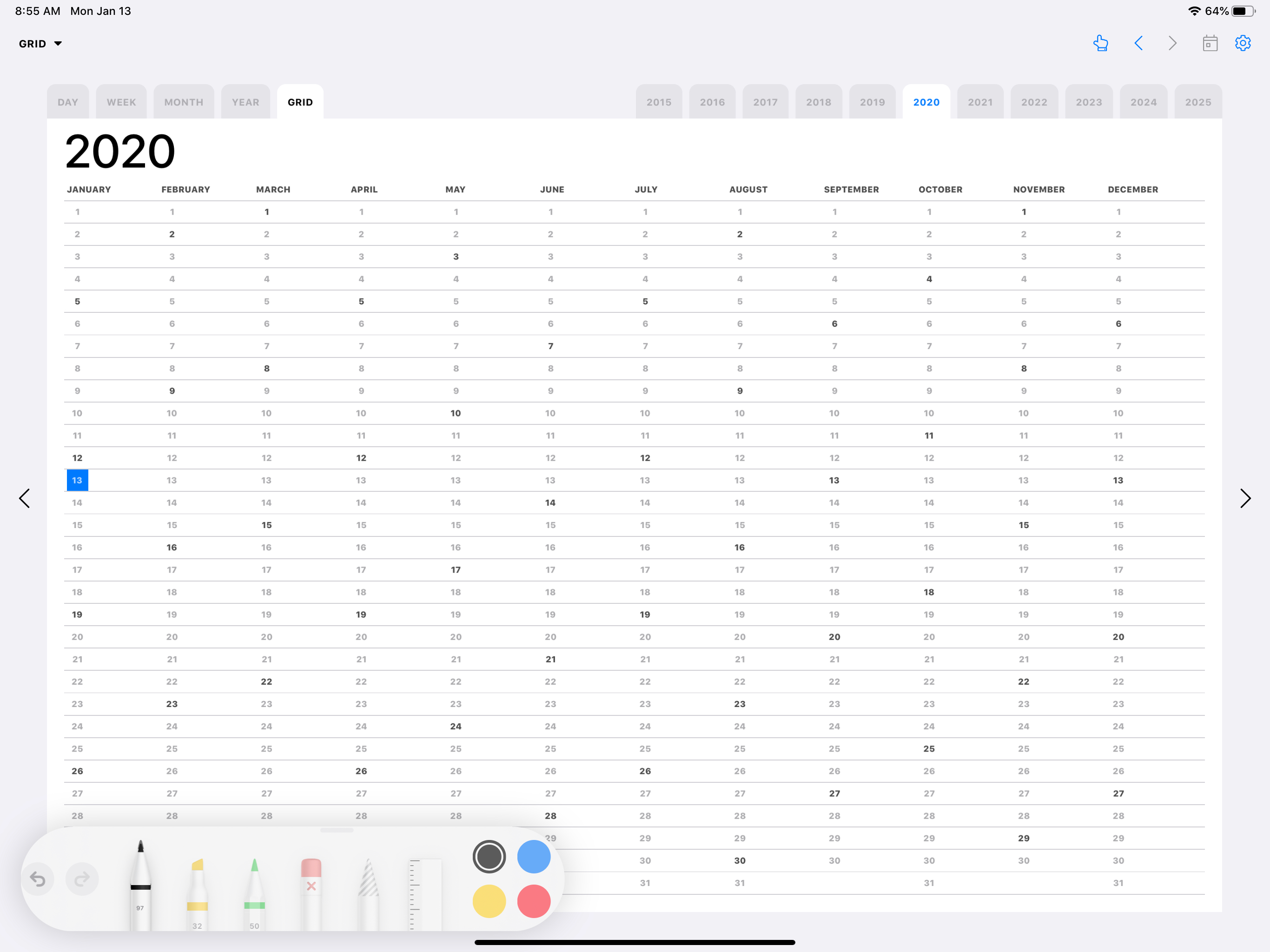This screenshot has height=952, width=1270.
Task: Open the DECEMBER month header
Action: pos(1133,190)
